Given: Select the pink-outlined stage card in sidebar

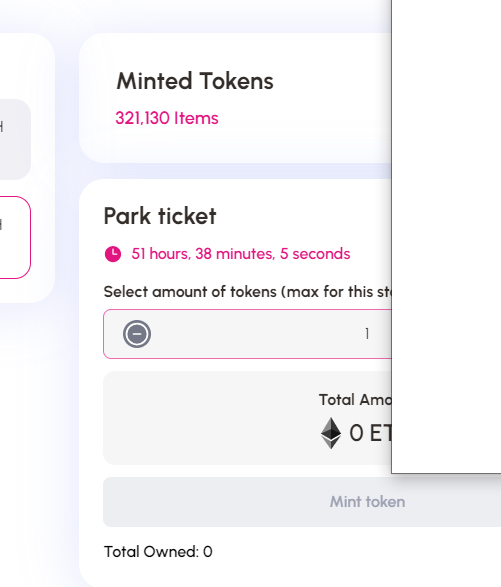Looking at the screenshot, I should [15, 237].
